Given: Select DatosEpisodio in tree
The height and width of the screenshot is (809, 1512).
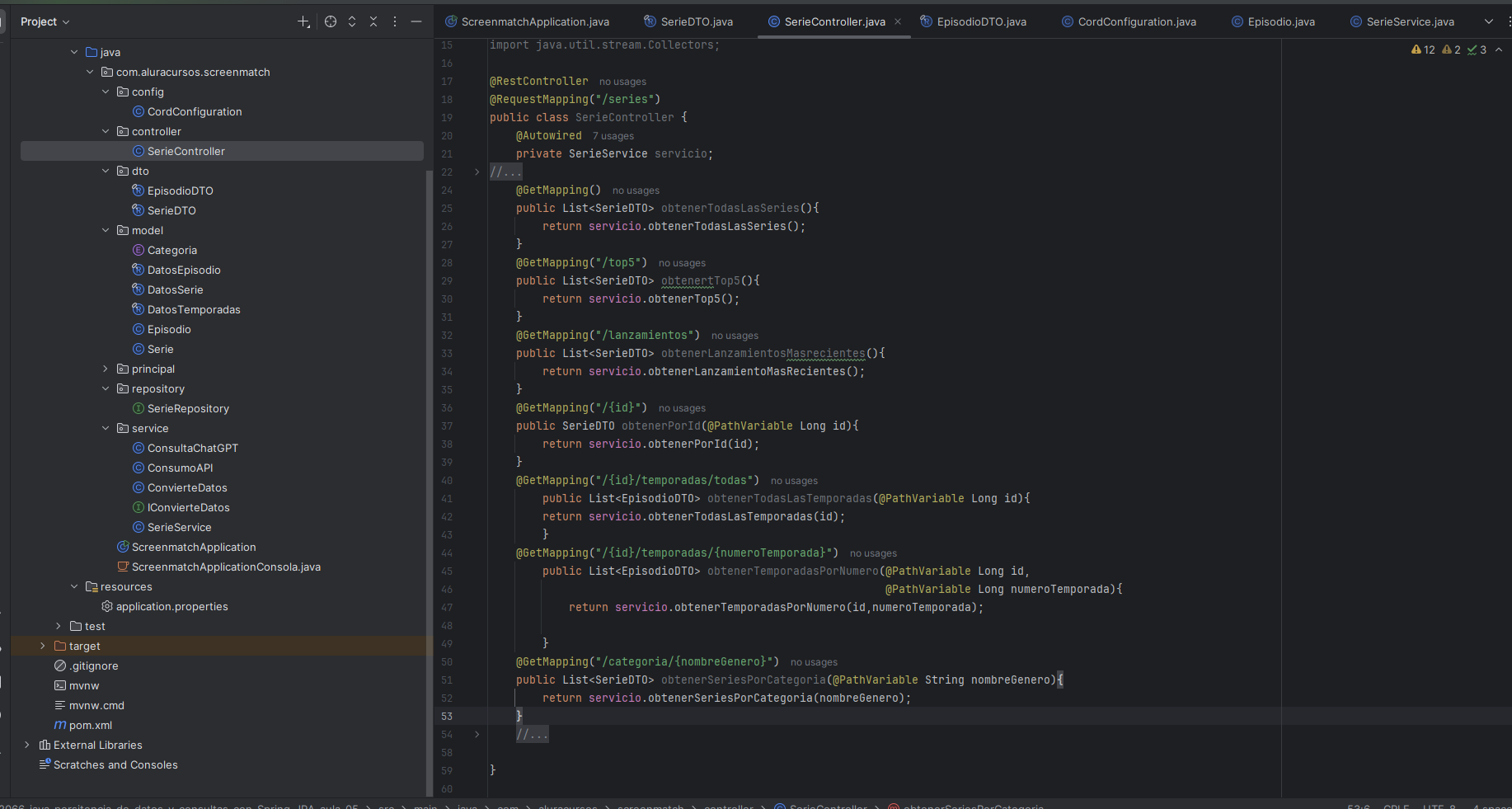Looking at the screenshot, I should (184, 270).
